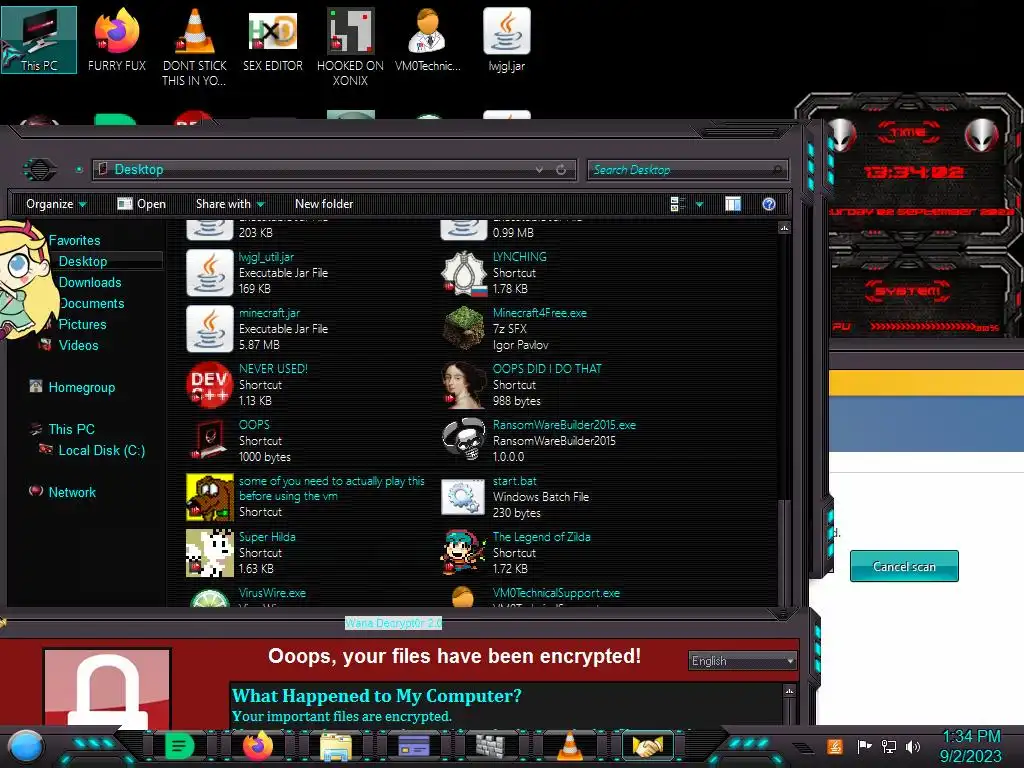
Task: Open the green notes taskbar app
Action: click(180, 746)
